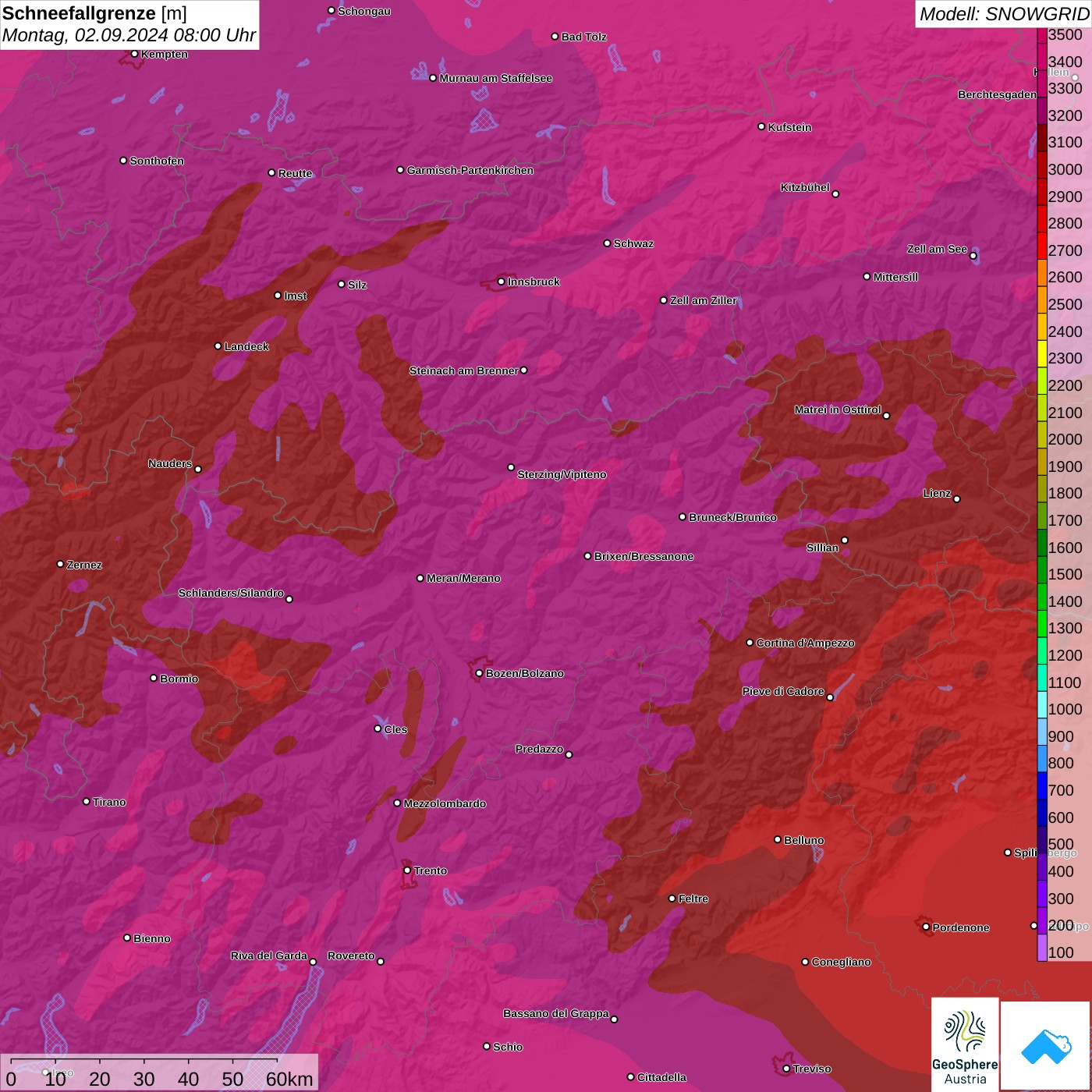Click the Cles label
The width and height of the screenshot is (1092, 1092).
click(395, 729)
